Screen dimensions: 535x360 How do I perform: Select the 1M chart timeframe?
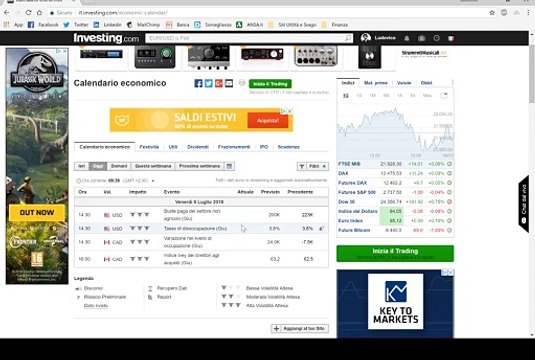click(372, 96)
